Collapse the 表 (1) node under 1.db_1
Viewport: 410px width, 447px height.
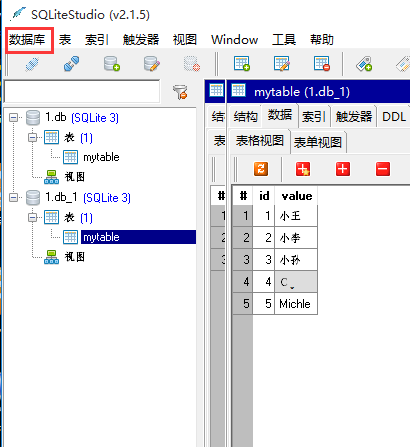(33, 217)
